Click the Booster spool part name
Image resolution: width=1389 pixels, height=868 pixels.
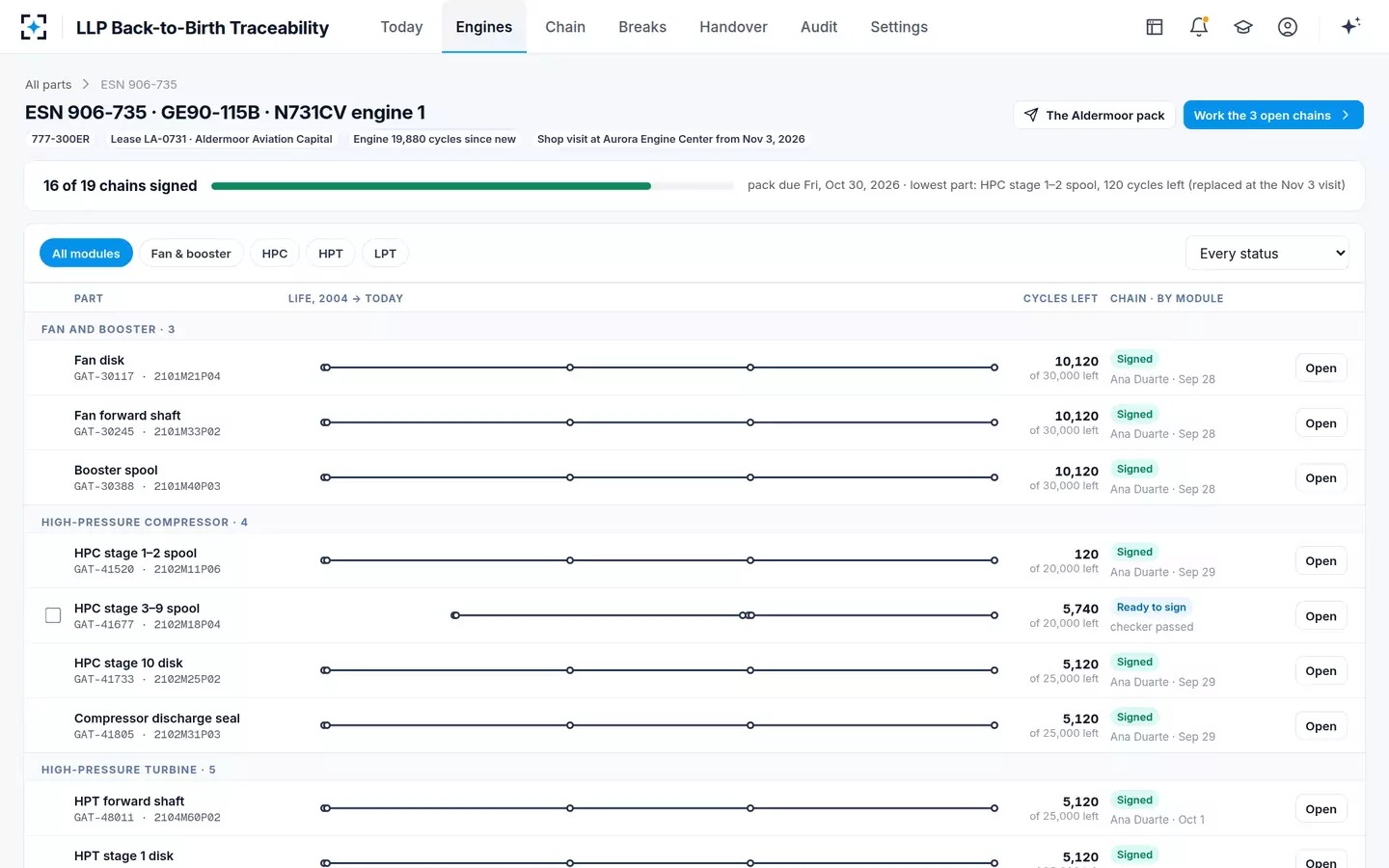tap(116, 470)
